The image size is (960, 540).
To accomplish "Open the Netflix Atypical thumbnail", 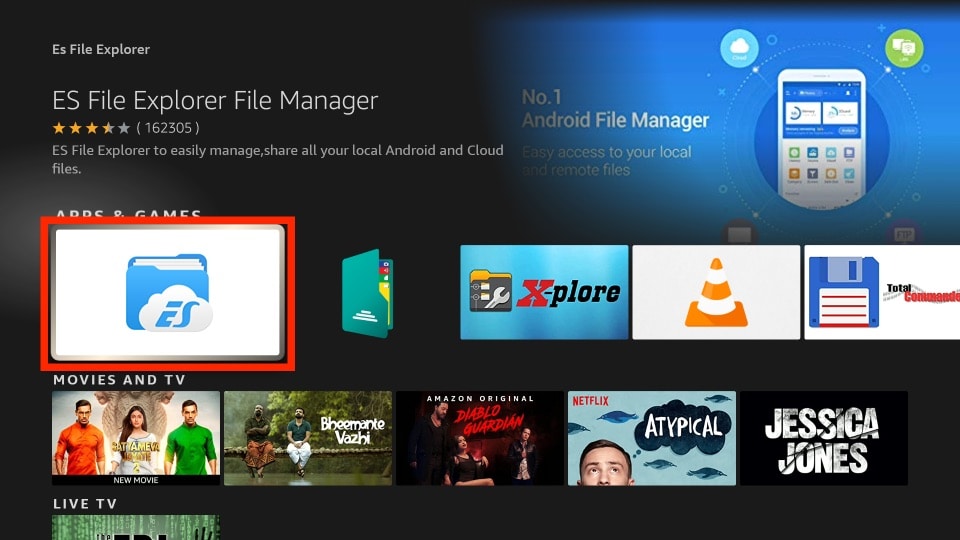I will coord(652,438).
